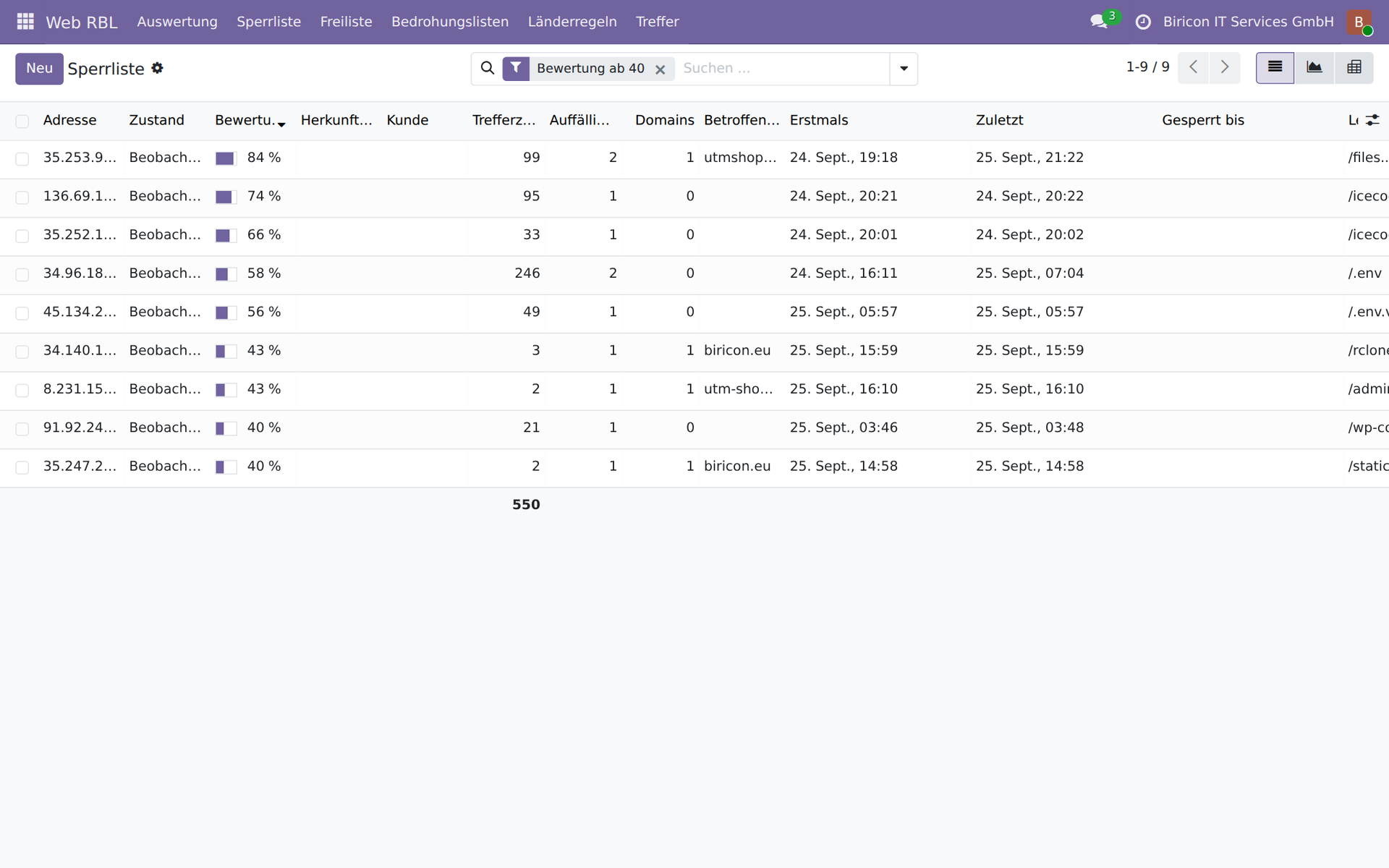Click the Web RBL app title
The image size is (1389, 868).
click(82, 22)
